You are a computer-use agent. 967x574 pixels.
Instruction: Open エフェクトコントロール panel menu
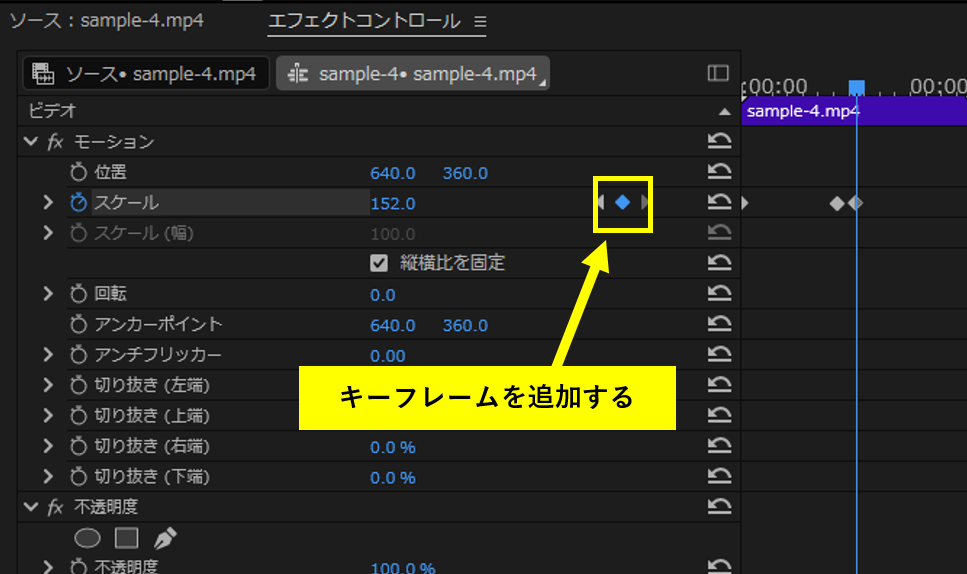(x=480, y=22)
